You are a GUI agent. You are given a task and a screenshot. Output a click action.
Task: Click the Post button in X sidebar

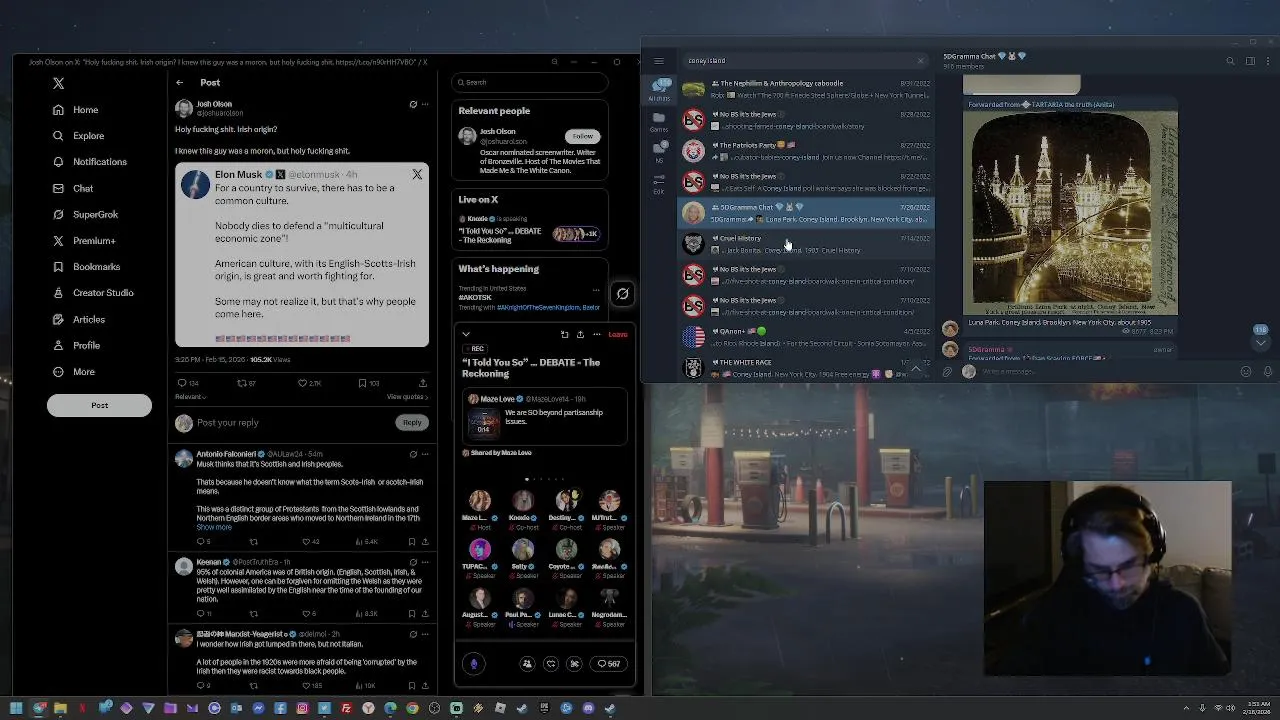point(99,405)
